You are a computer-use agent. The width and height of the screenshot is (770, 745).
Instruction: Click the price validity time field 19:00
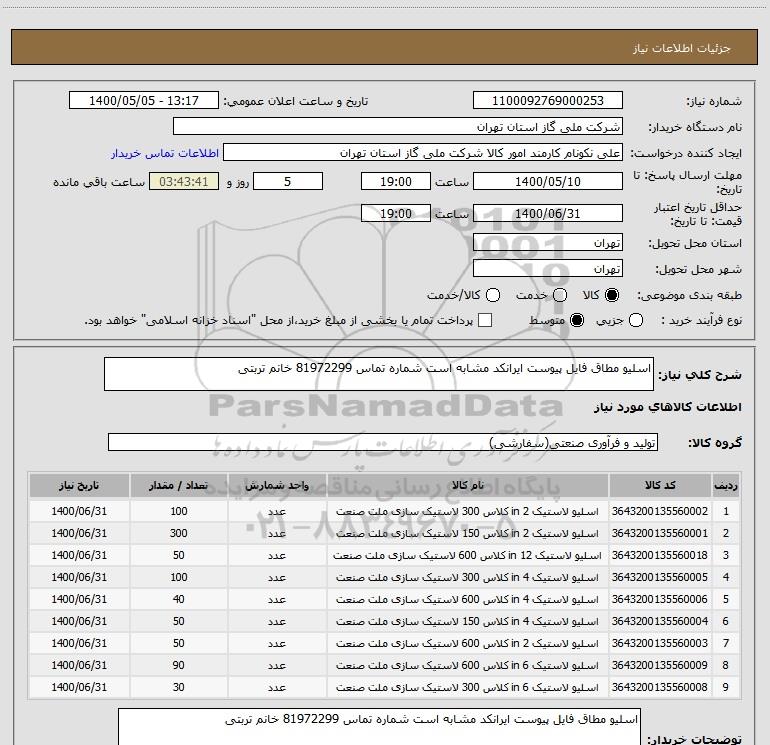[396, 214]
